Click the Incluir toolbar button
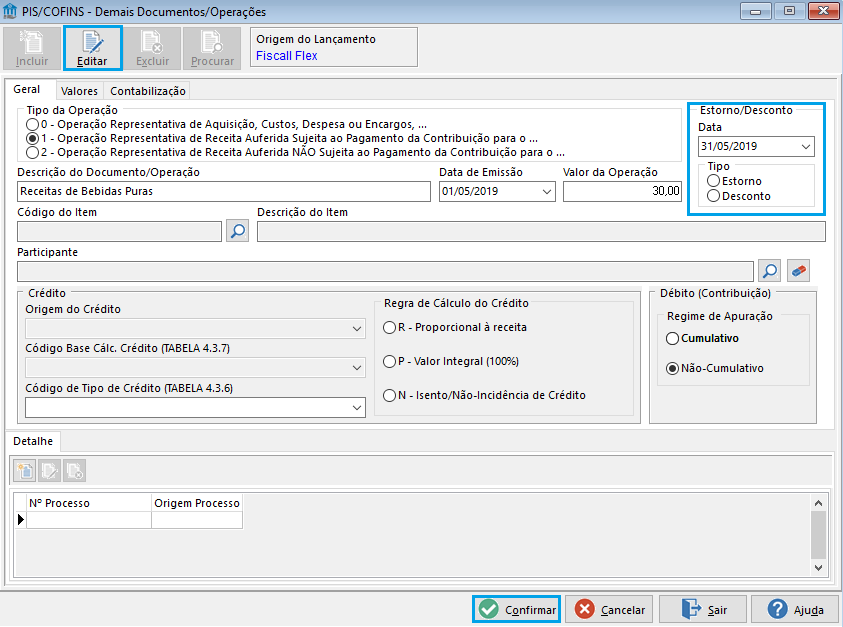This screenshot has width=843, height=627. coord(32,48)
